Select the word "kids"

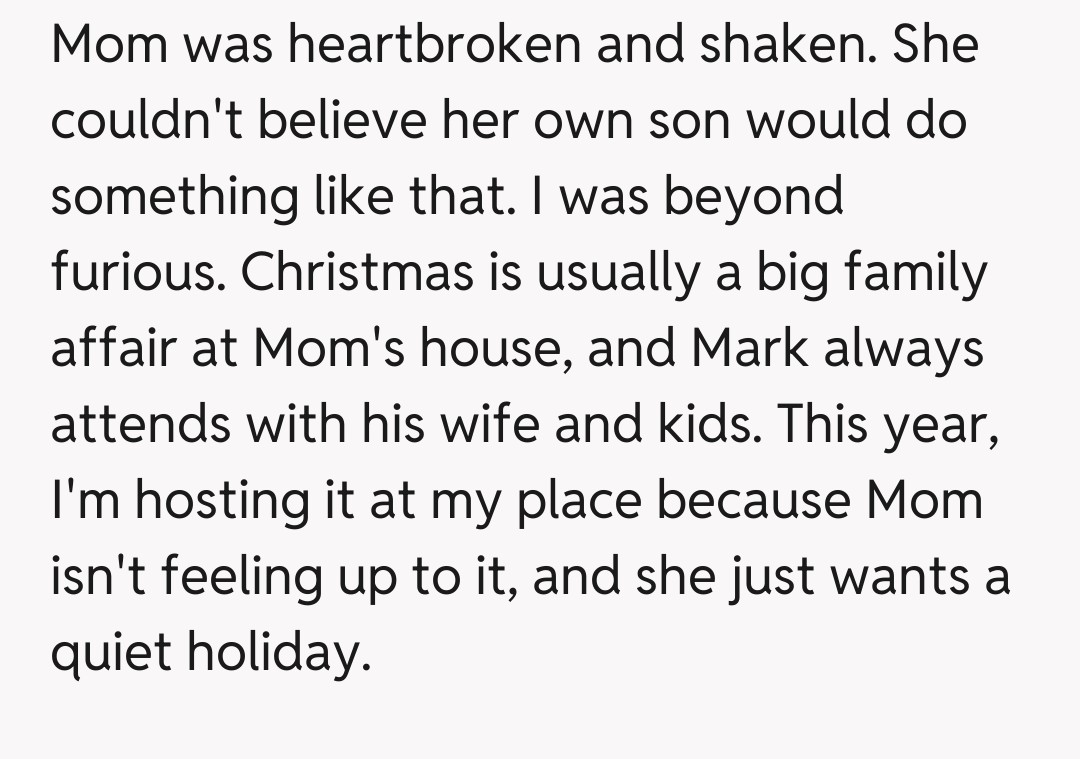coord(703,423)
